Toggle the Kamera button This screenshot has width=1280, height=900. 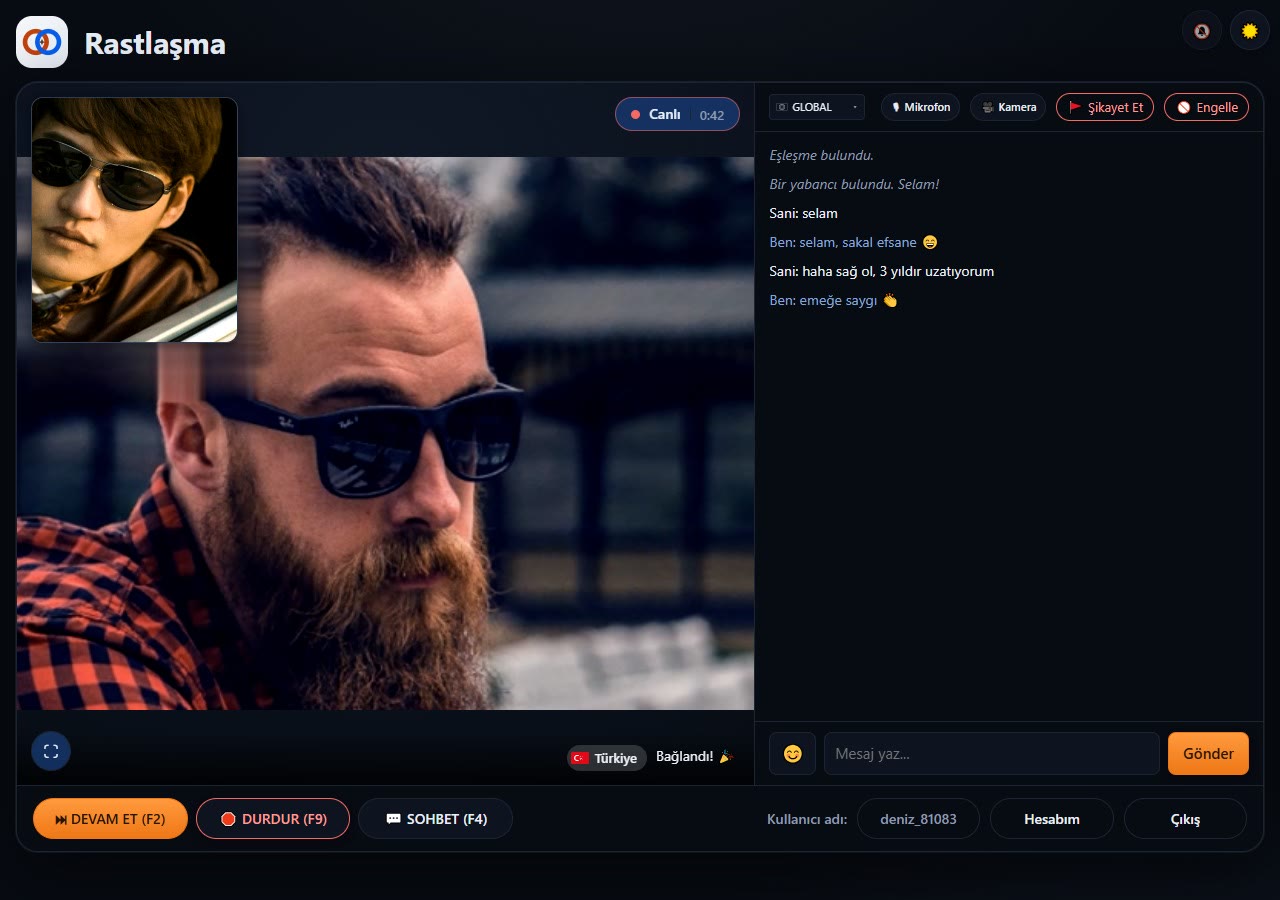coord(1008,107)
